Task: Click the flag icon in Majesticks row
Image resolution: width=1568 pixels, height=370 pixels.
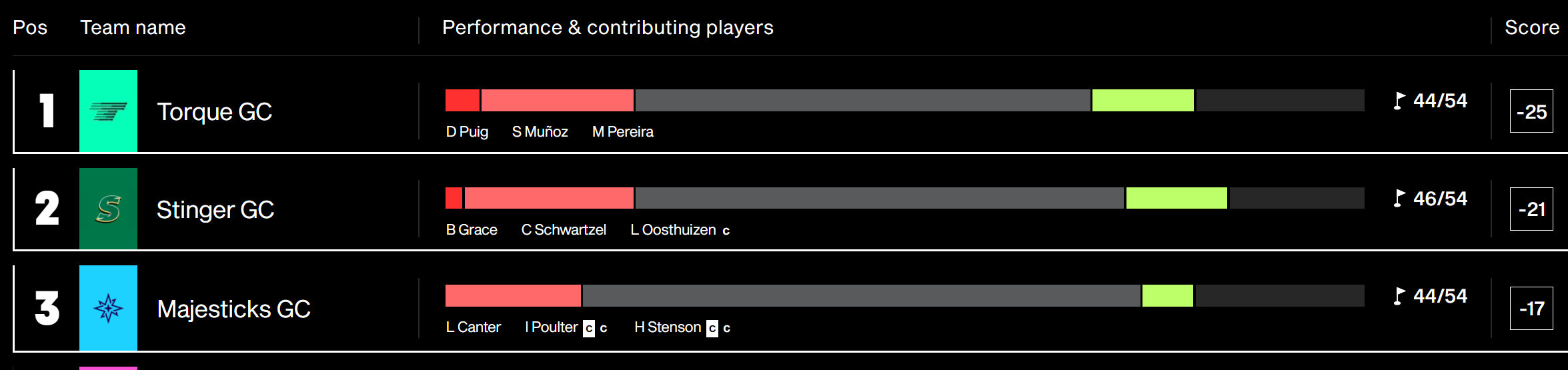Action: [x=1399, y=296]
